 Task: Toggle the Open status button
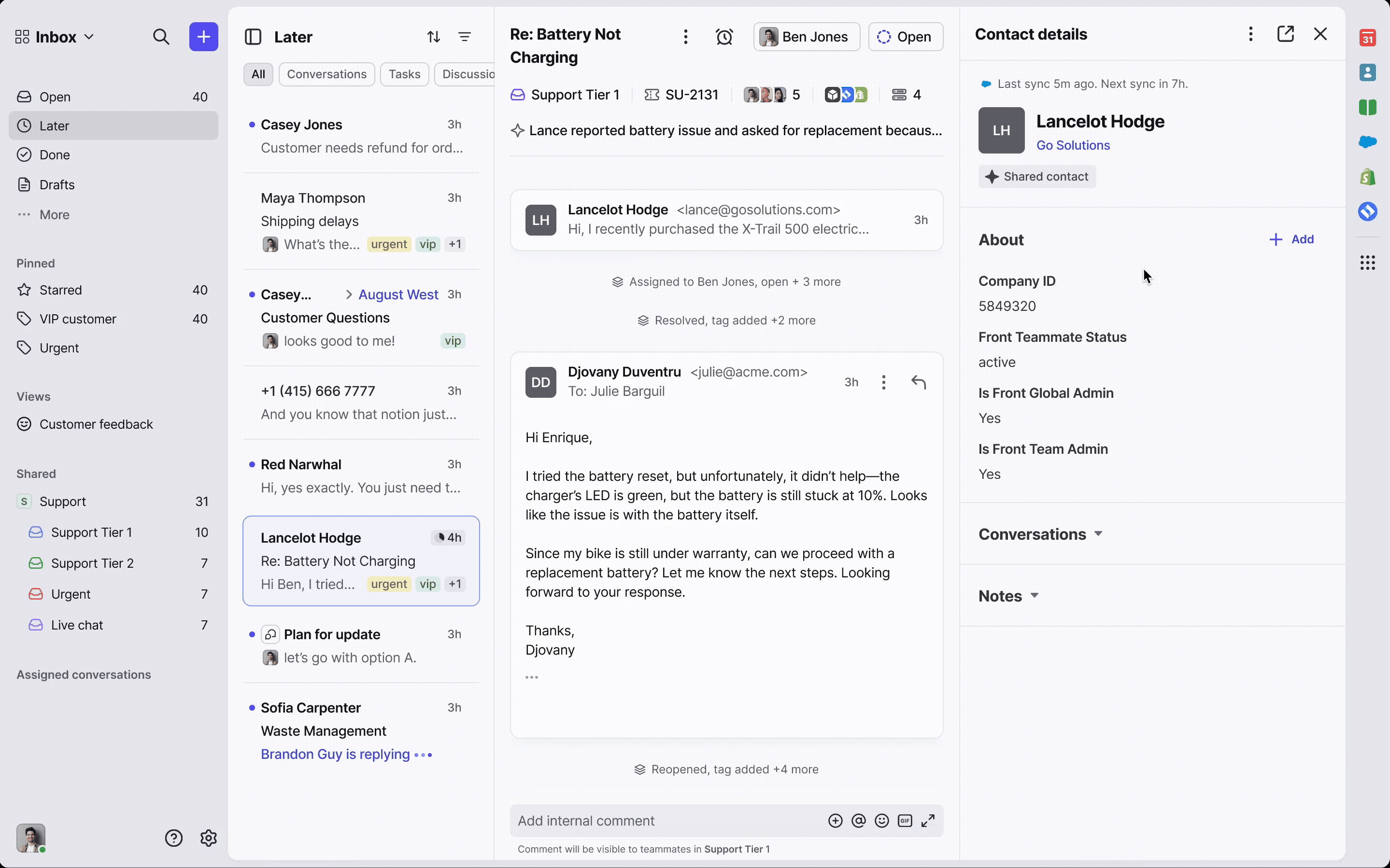[x=905, y=37]
